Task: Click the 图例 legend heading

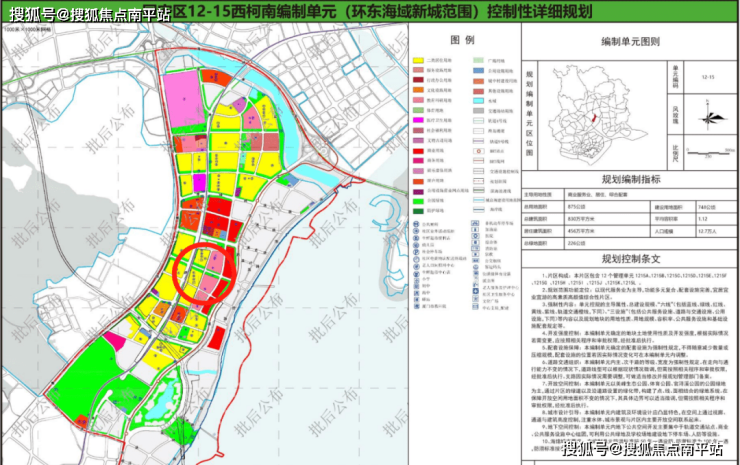Action: 461,40
